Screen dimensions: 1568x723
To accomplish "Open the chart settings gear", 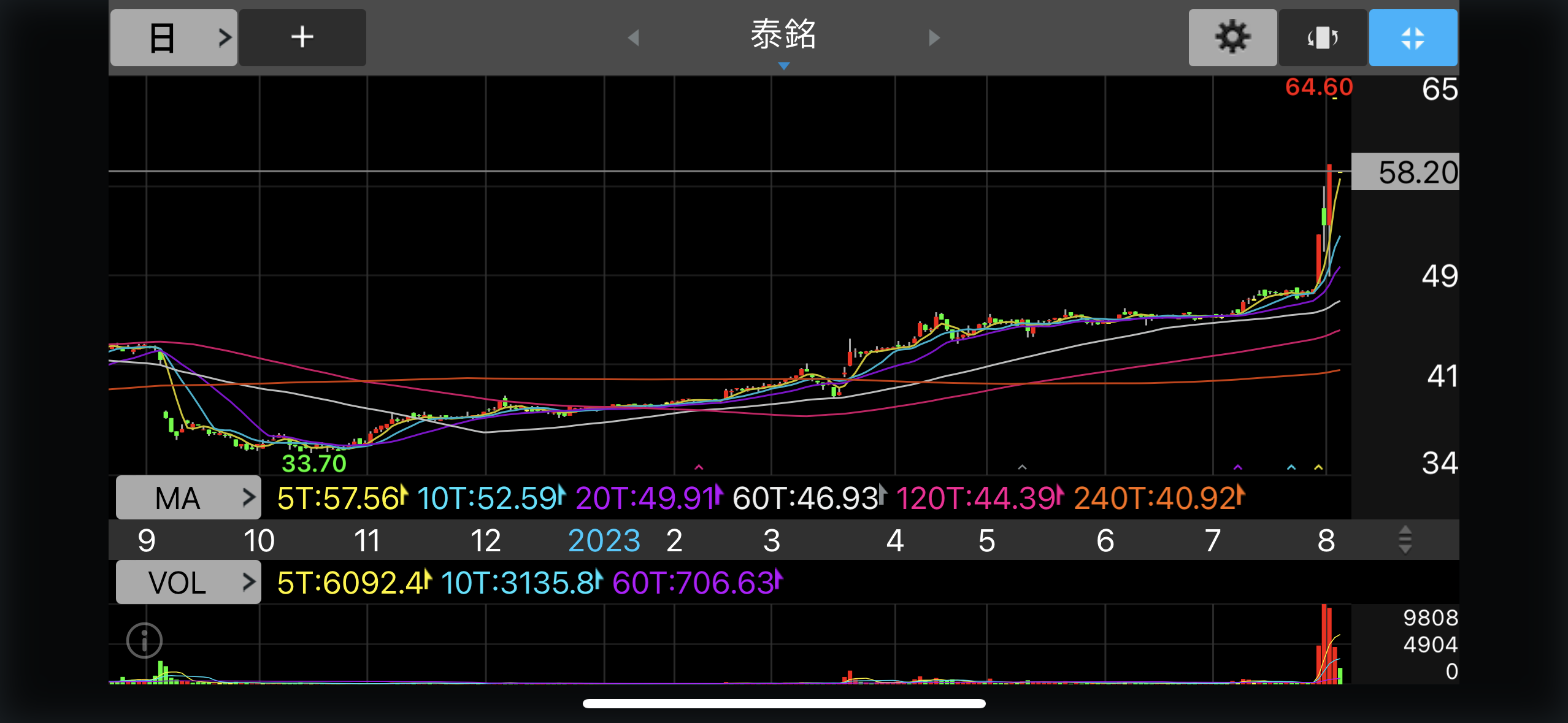I will tap(1232, 37).
